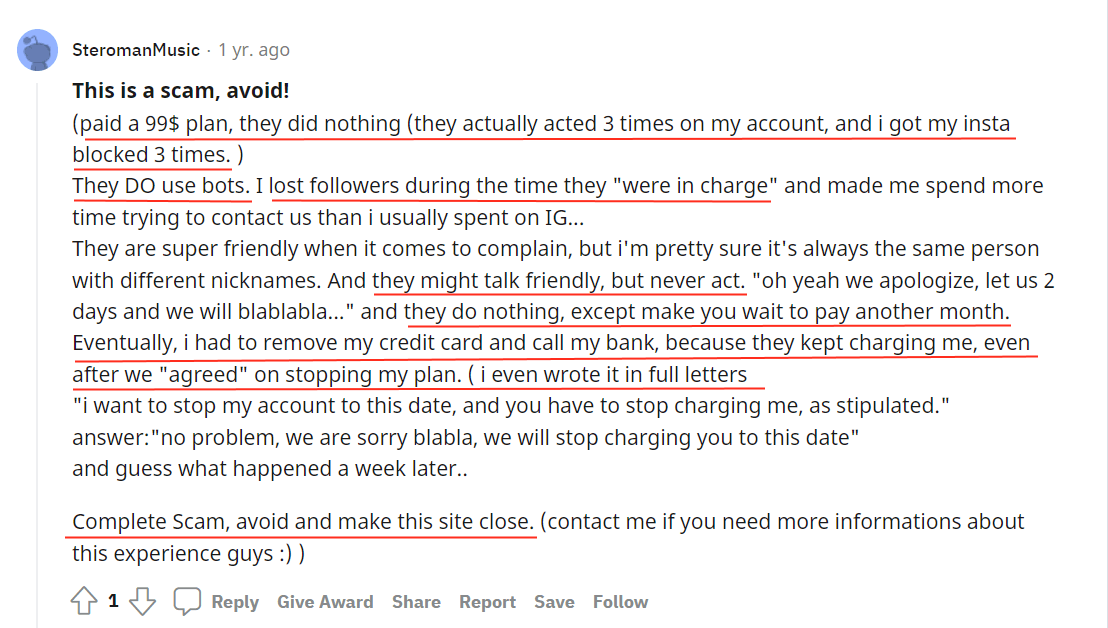Open the SteromanMusic user avatar
This screenshot has height=628, width=1108.
coord(37,50)
